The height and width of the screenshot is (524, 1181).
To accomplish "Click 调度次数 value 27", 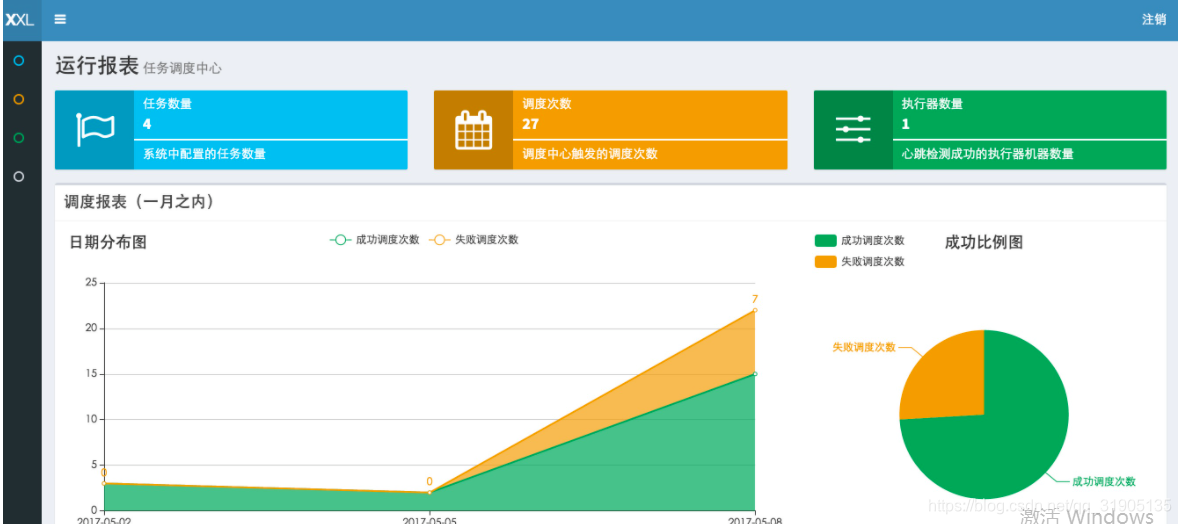I will point(530,124).
